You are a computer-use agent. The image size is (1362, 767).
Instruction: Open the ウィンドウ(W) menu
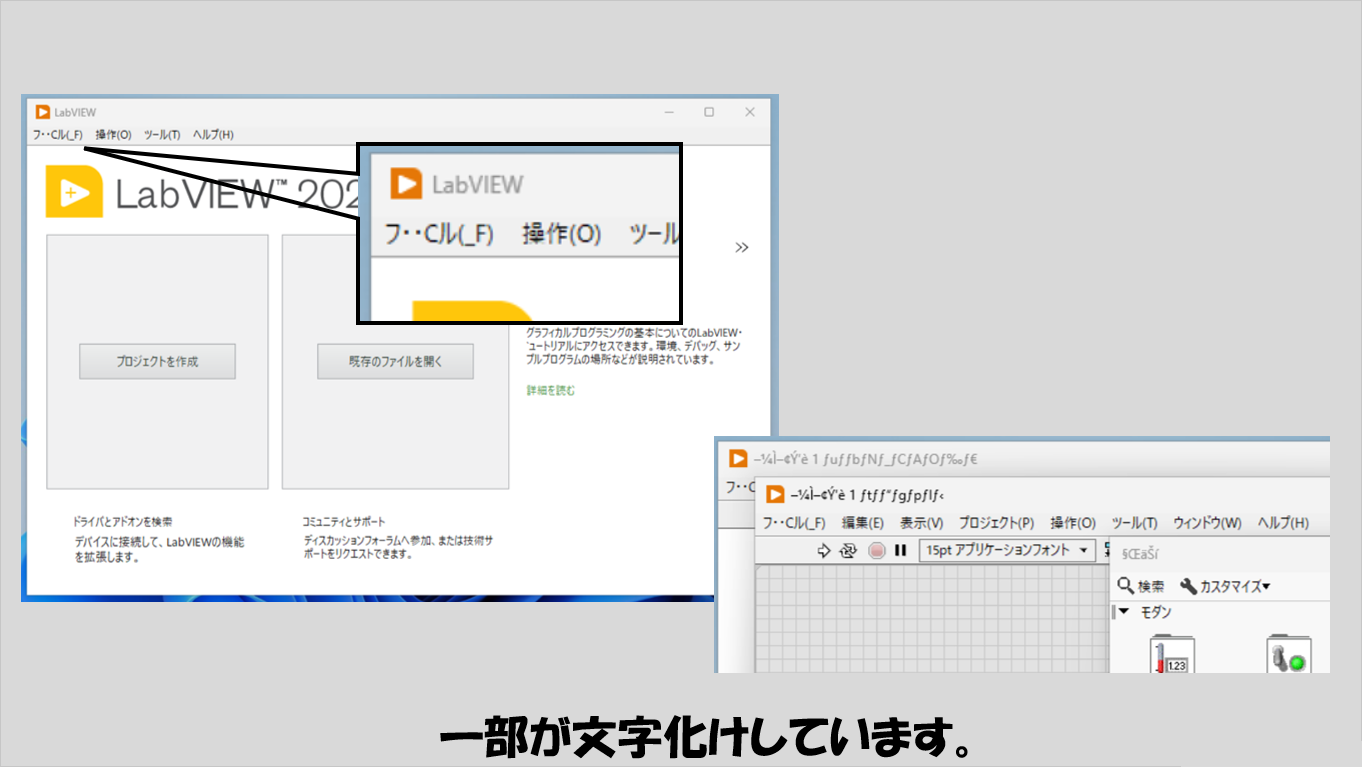1207,523
